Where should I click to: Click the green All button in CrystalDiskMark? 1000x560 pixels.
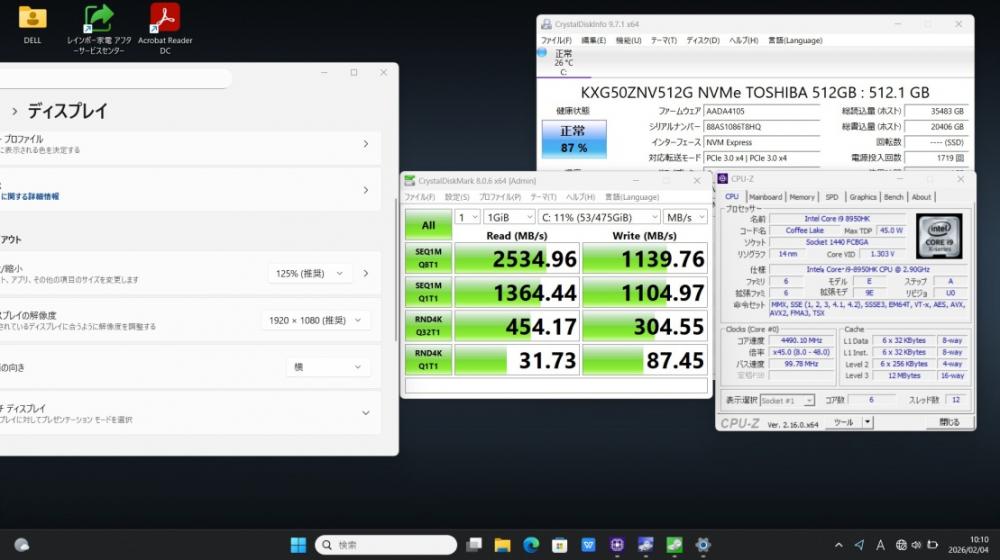[x=428, y=225]
